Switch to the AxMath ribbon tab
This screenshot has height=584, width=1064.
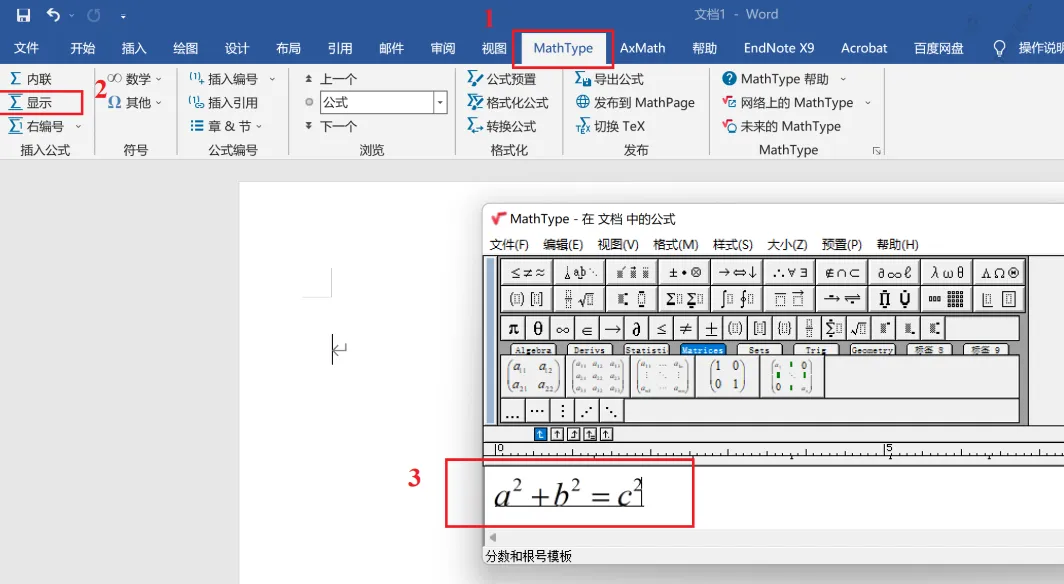pos(643,48)
